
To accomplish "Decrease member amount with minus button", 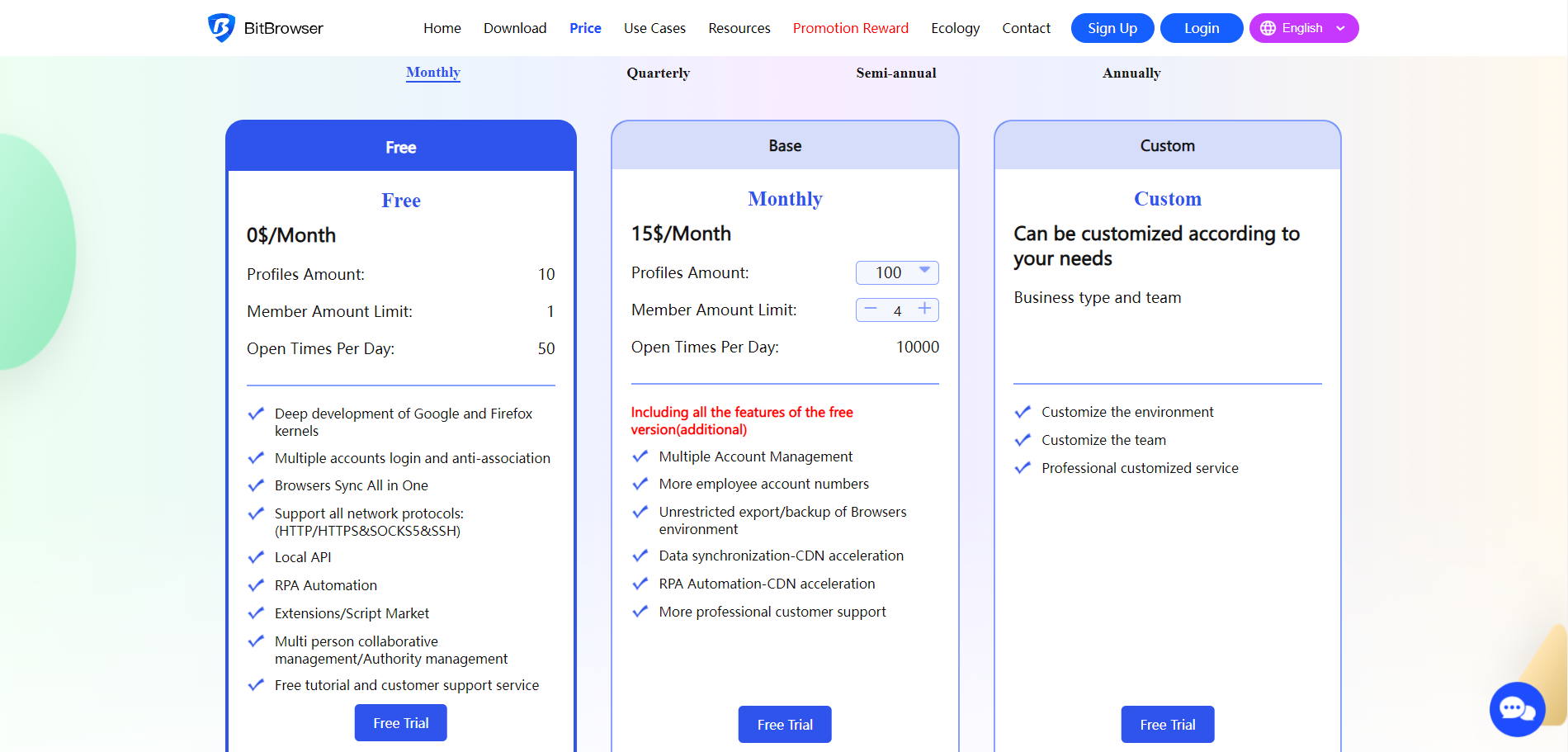I will (x=871, y=309).
